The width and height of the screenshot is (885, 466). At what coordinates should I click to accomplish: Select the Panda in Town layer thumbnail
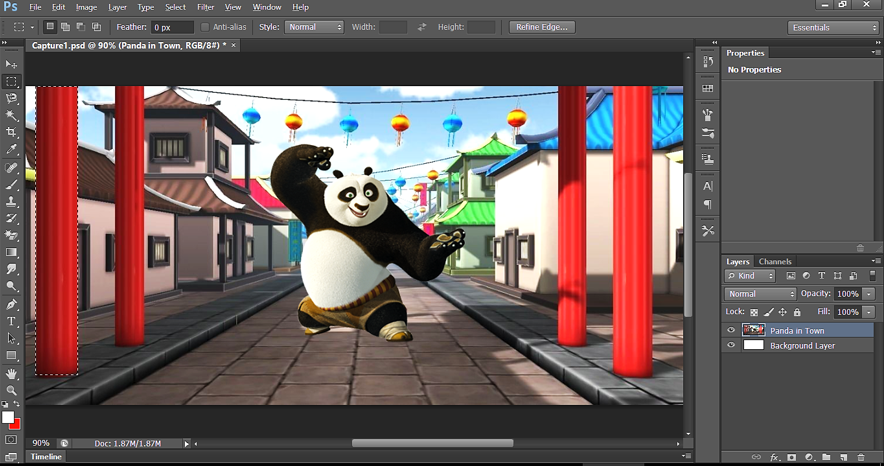[x=753, y=330]
